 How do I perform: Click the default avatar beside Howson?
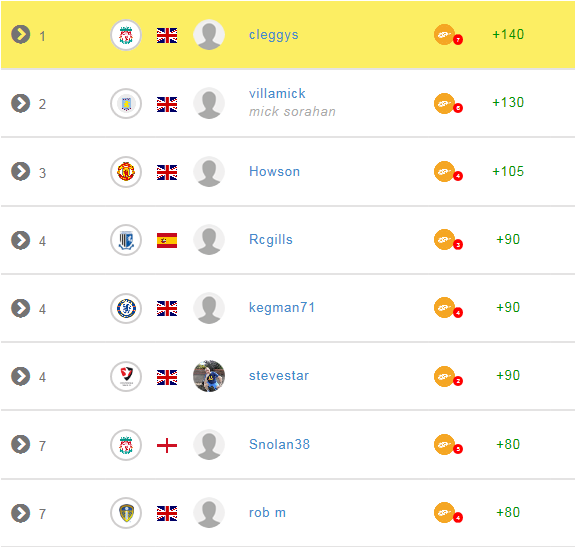[x=209, y=172]
